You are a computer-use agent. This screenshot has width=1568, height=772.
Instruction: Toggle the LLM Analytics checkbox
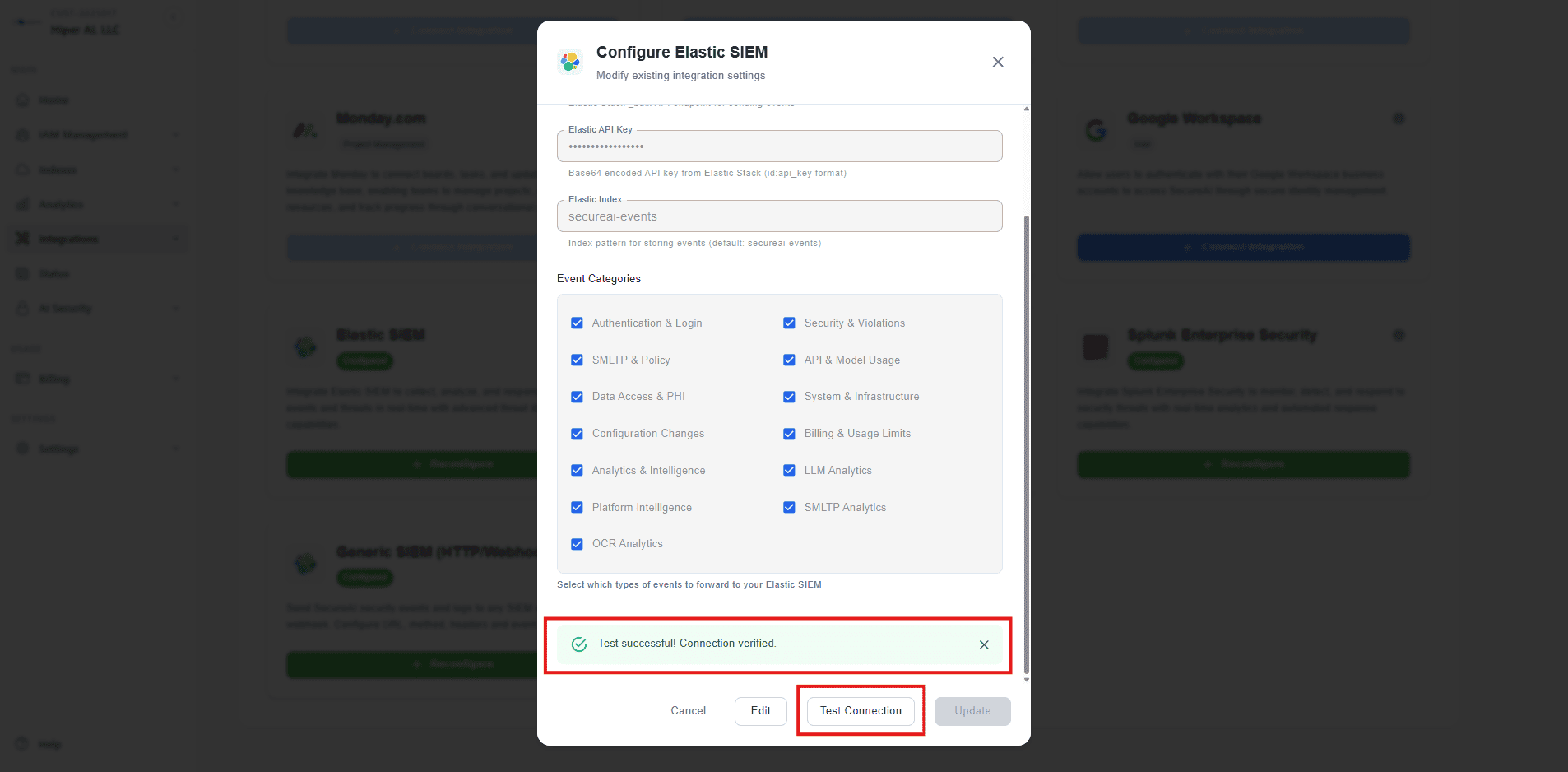coord(789,471)
